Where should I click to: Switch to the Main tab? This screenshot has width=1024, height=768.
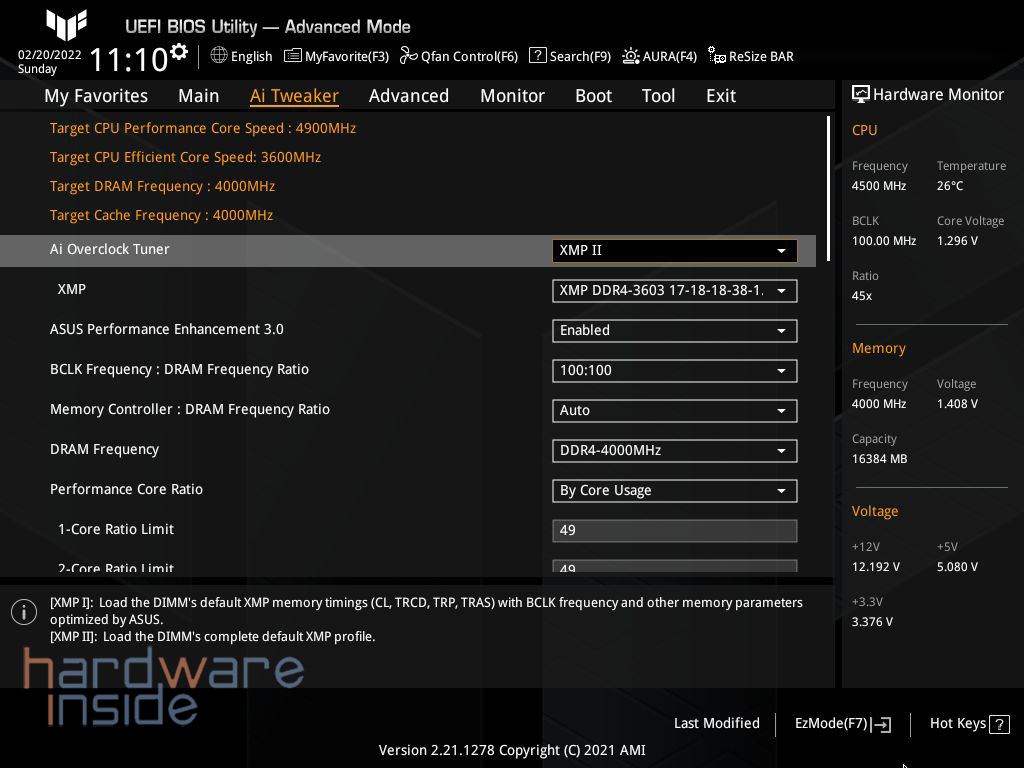pos(199,96)
